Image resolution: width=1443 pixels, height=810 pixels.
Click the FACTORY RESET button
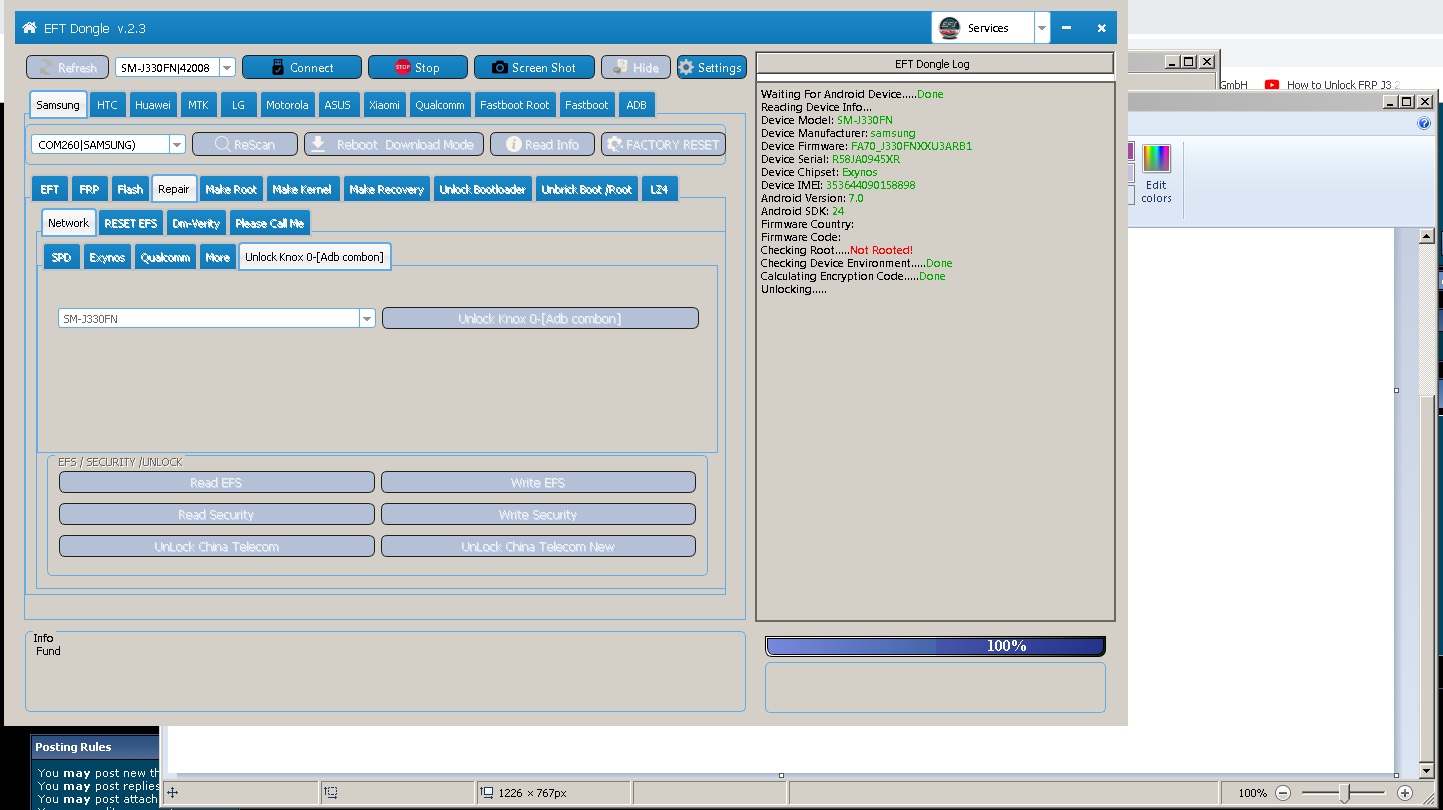point(663,144)
